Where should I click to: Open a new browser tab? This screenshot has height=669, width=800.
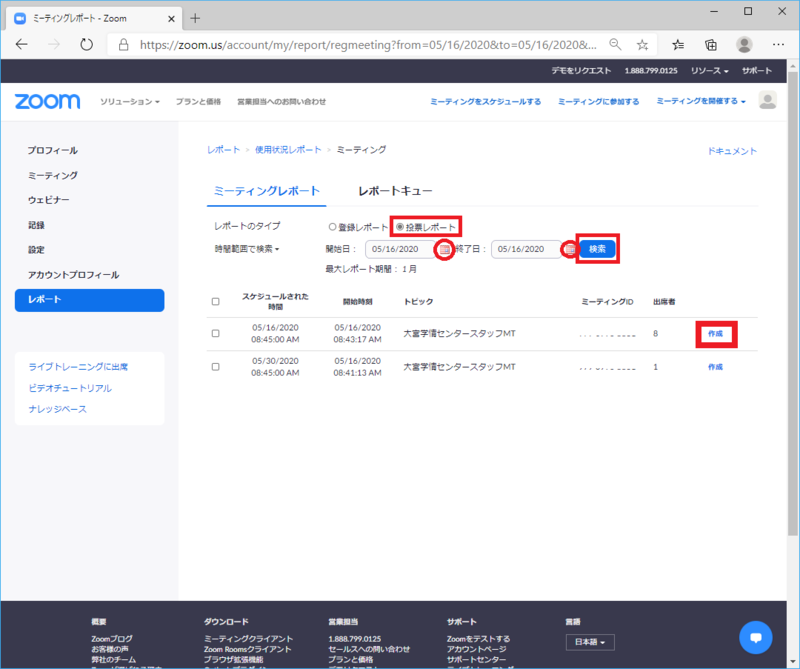[x=195, y=18]
